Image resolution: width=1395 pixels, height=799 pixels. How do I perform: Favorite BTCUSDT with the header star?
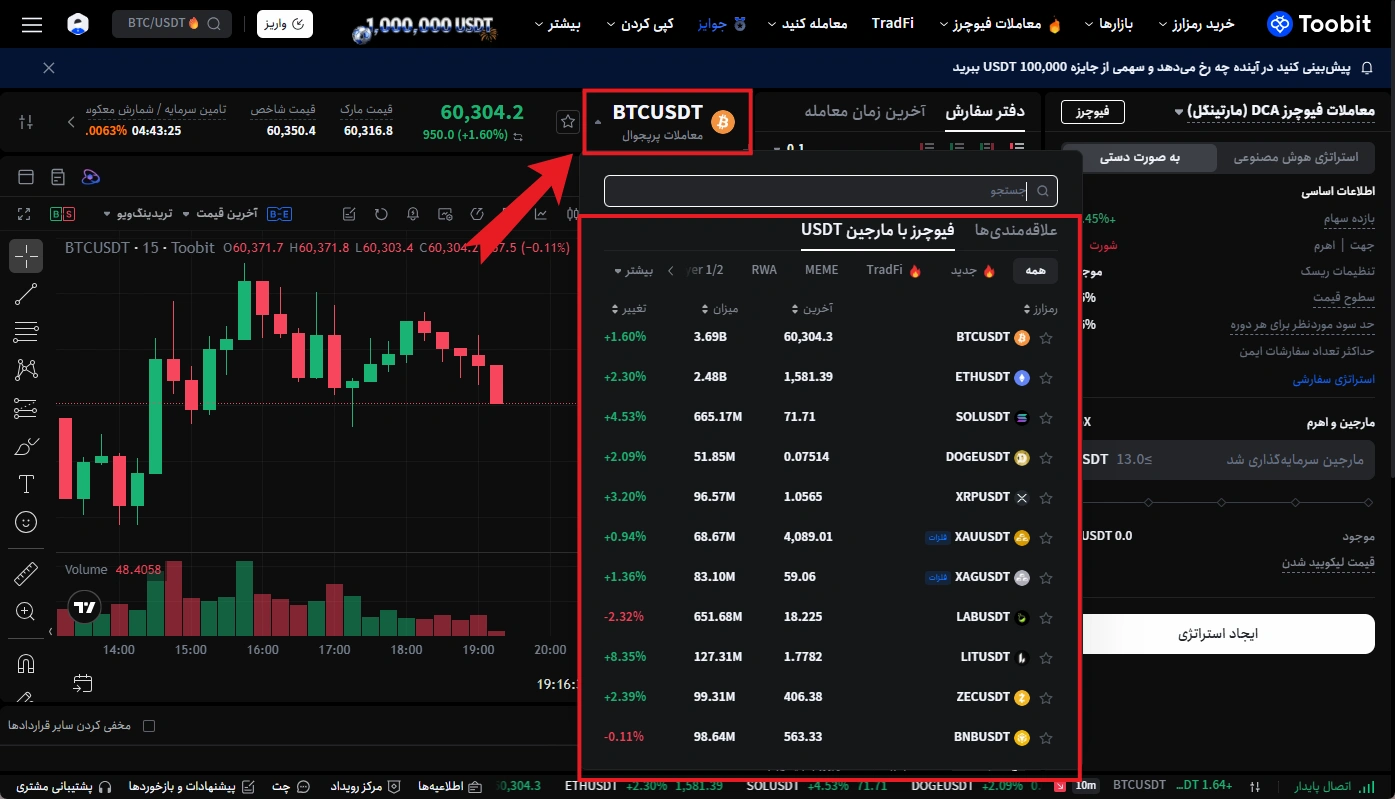tap(568, 122)
